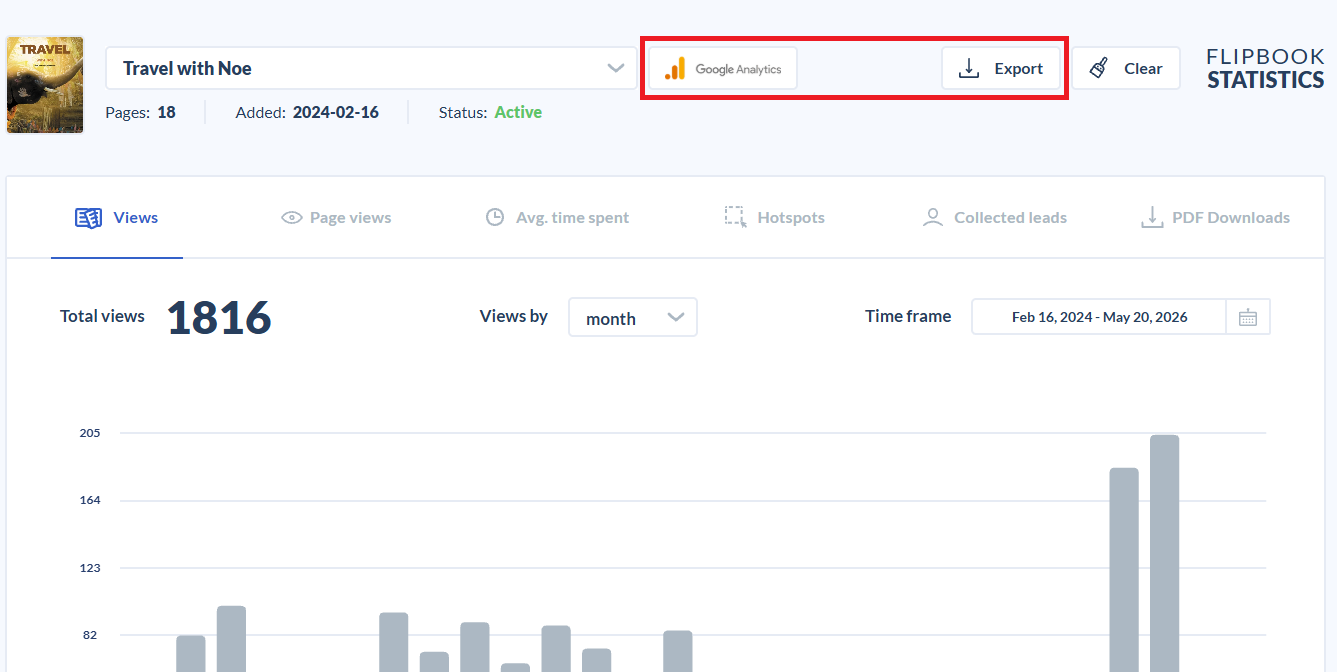Open the Travel with Noe flipbook dropdown

click(372, 69)
